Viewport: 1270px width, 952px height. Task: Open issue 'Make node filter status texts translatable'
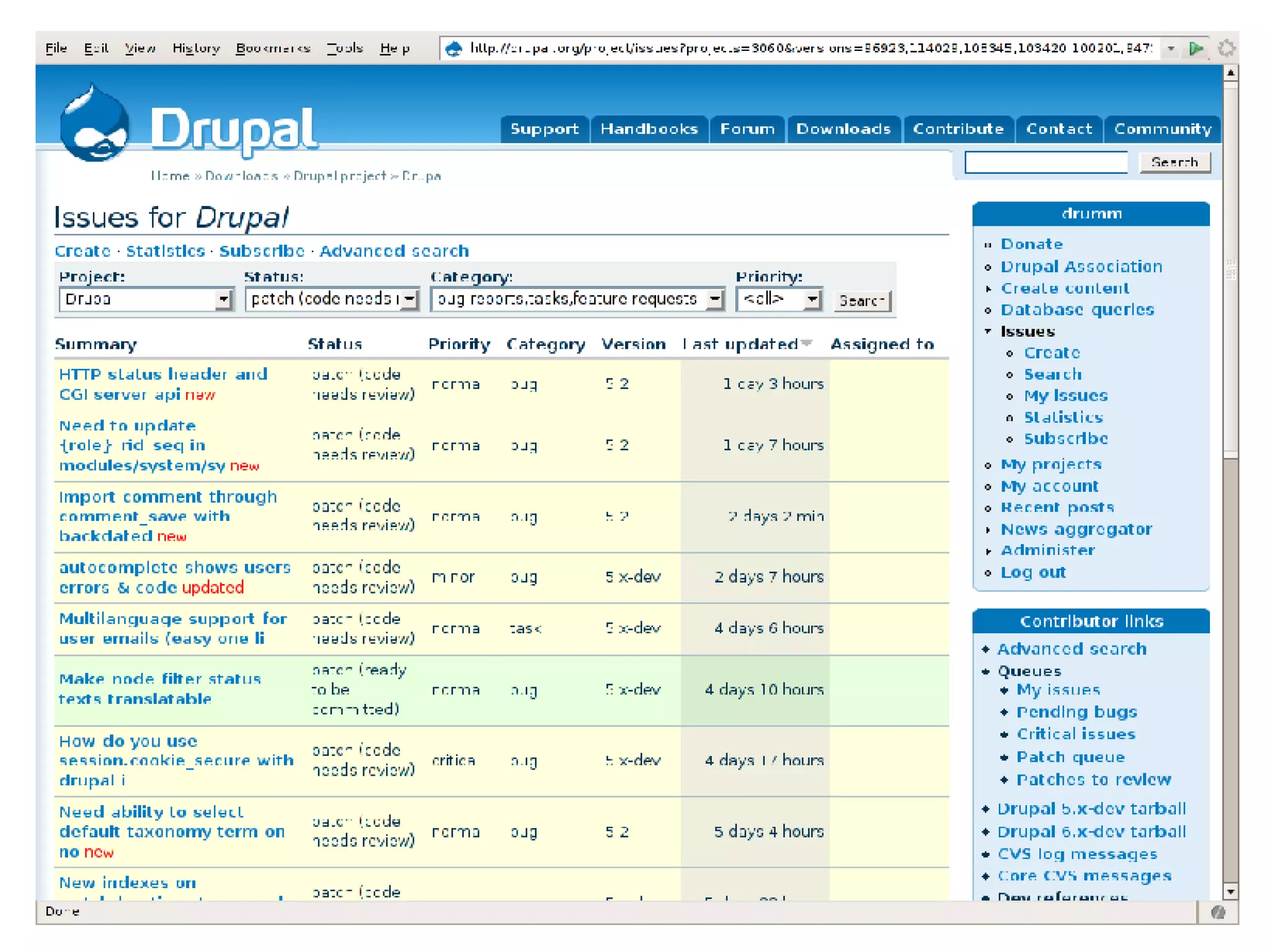pos(159,689)
